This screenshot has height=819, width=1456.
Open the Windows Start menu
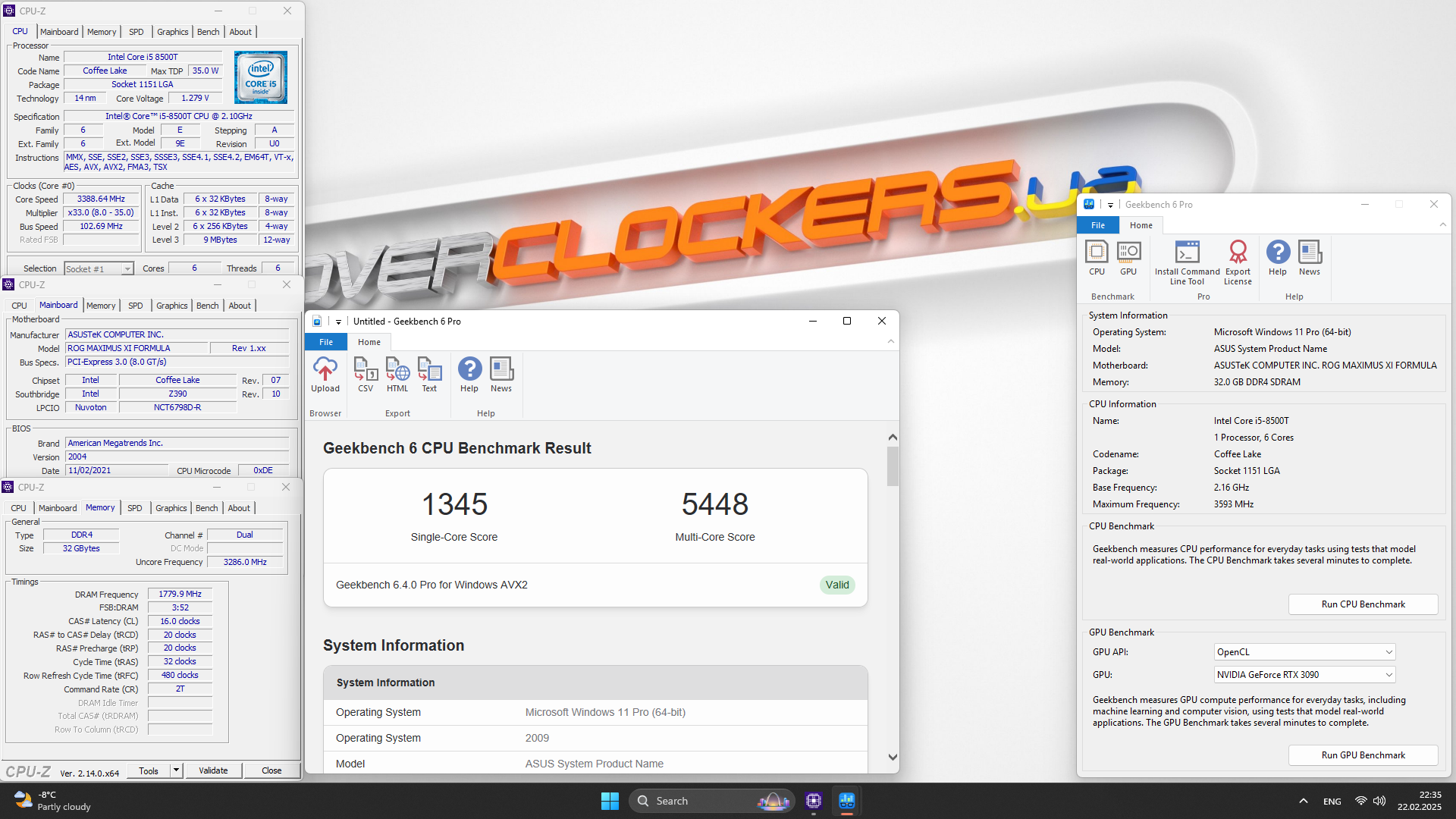point(610,801)
